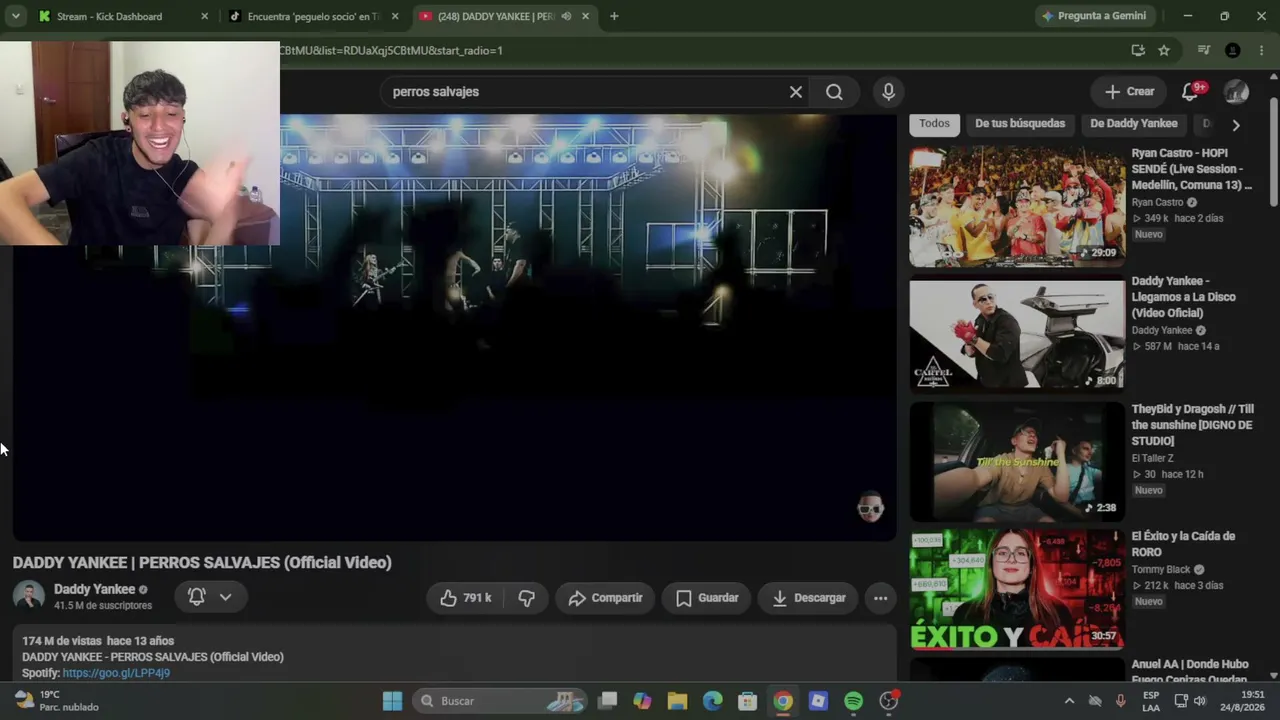The image size is (1280, 720).
Task: Clear the 'perros salvajes' search text
Action: [x=796, y=92]
